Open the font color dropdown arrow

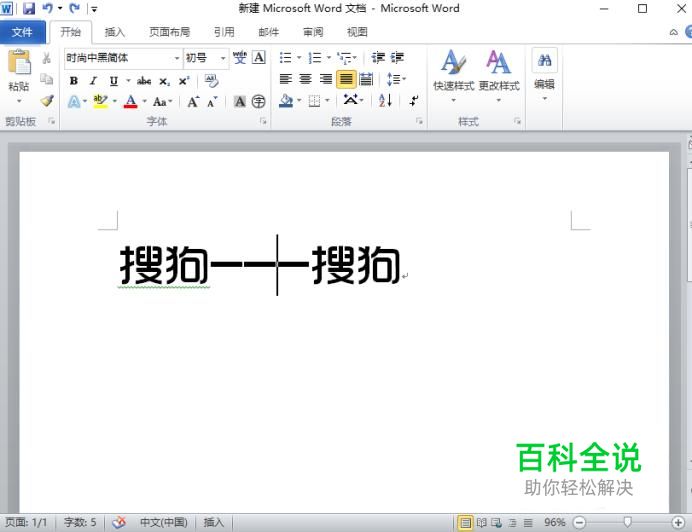[x=144, y=102]
